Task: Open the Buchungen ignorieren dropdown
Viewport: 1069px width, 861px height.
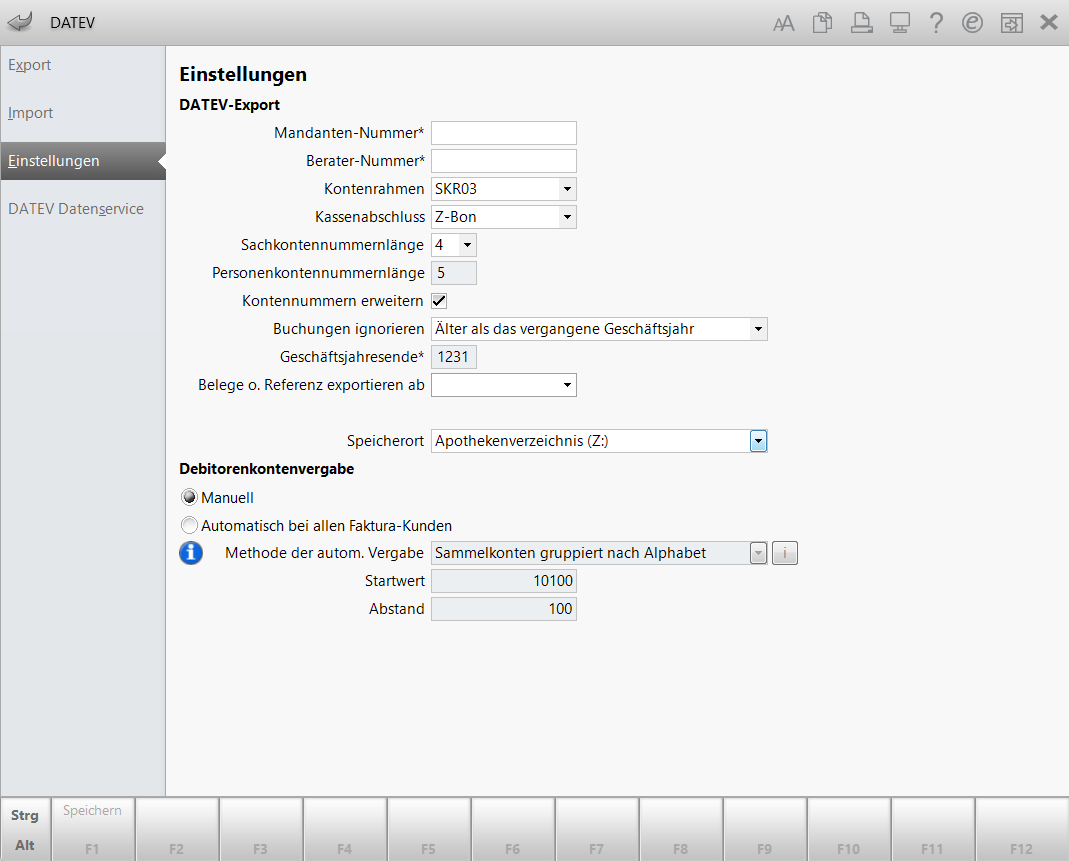Action: tap(758, 328)
